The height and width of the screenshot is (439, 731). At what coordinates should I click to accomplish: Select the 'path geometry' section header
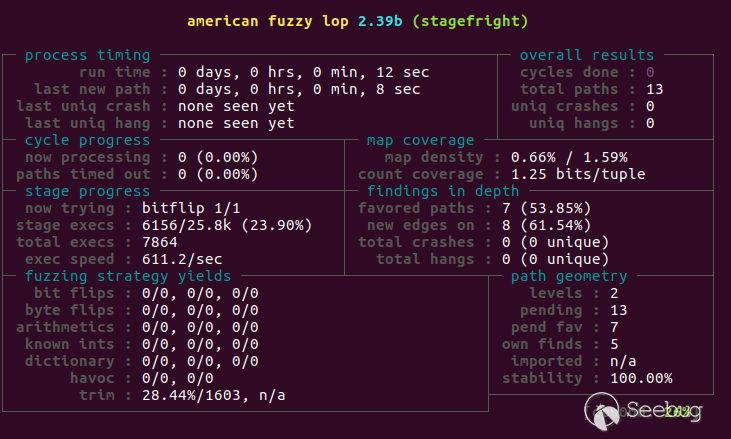coord(569,276)
